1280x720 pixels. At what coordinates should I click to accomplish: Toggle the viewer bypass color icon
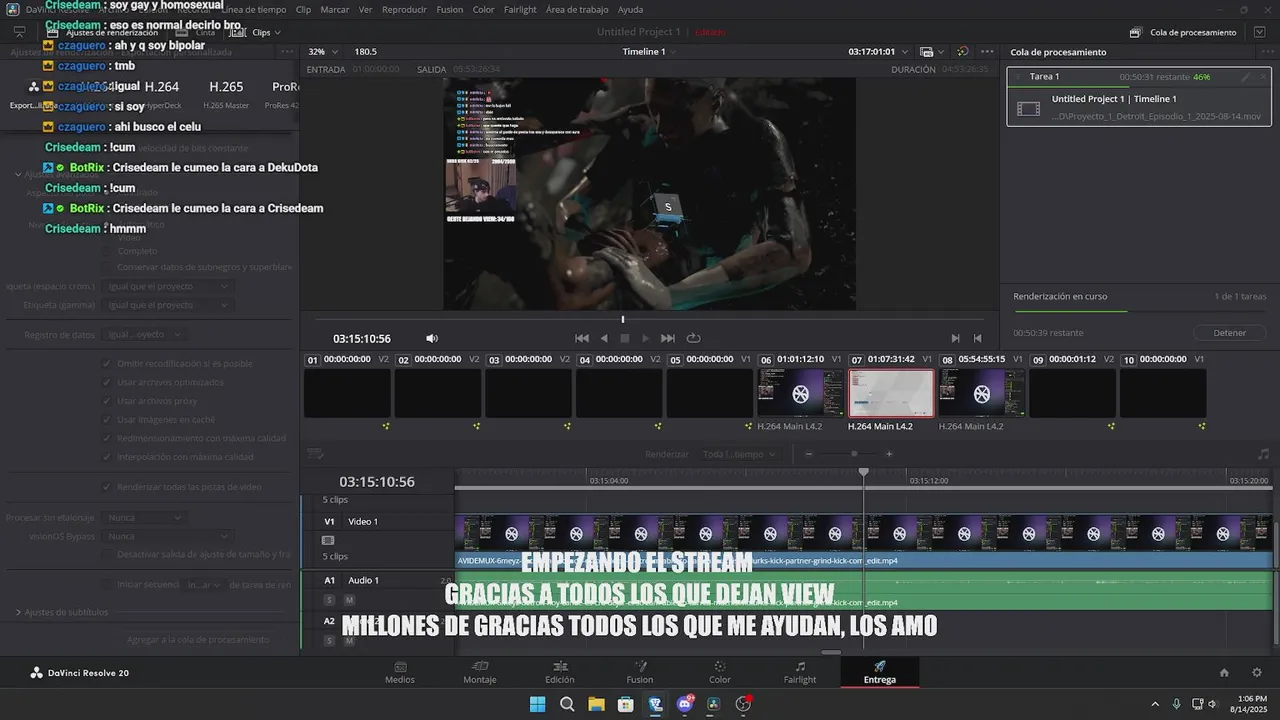coord(962,51)
